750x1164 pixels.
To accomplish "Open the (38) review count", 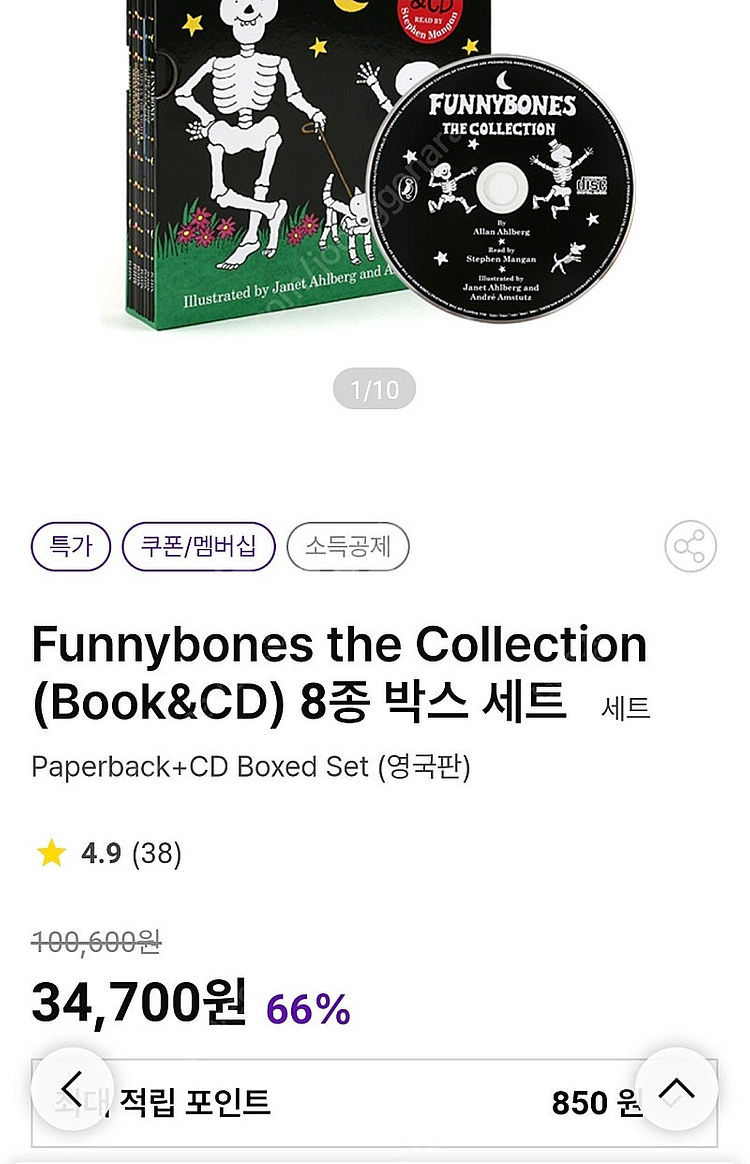I will [157, 854].
